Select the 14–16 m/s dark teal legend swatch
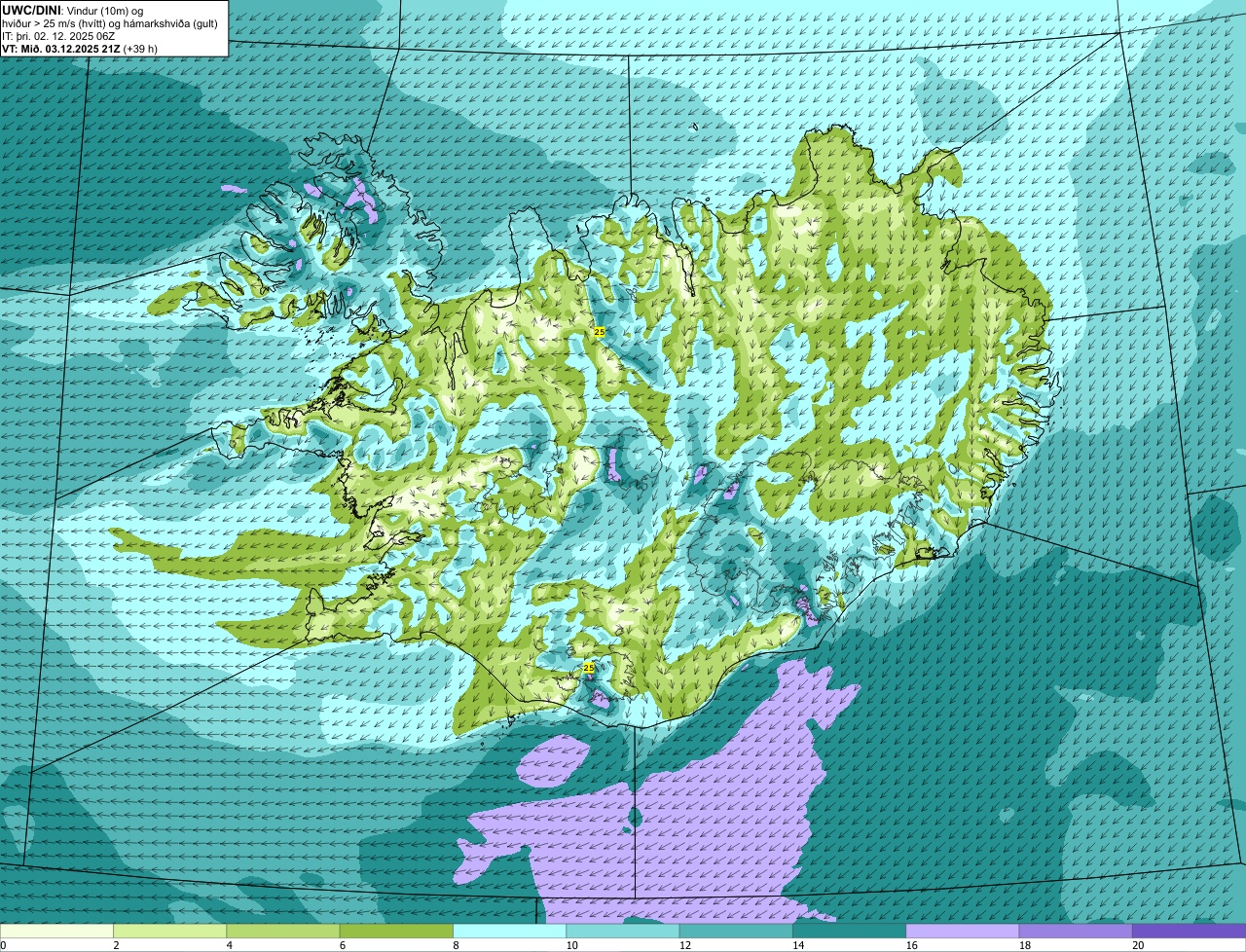This screenshot has width=1246, height=952. pos(850,932)
